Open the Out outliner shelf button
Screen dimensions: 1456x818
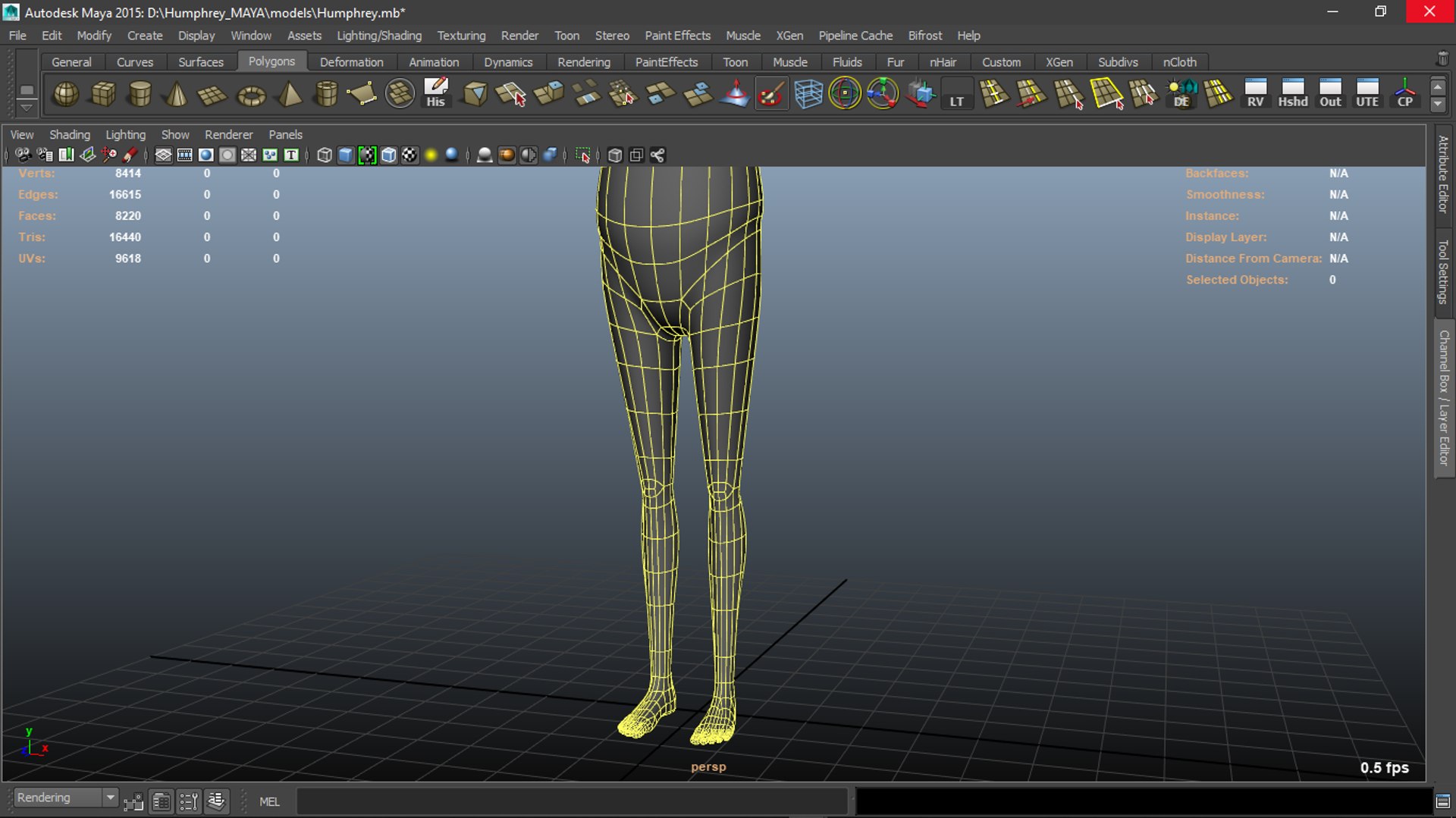coord(1330,94)
